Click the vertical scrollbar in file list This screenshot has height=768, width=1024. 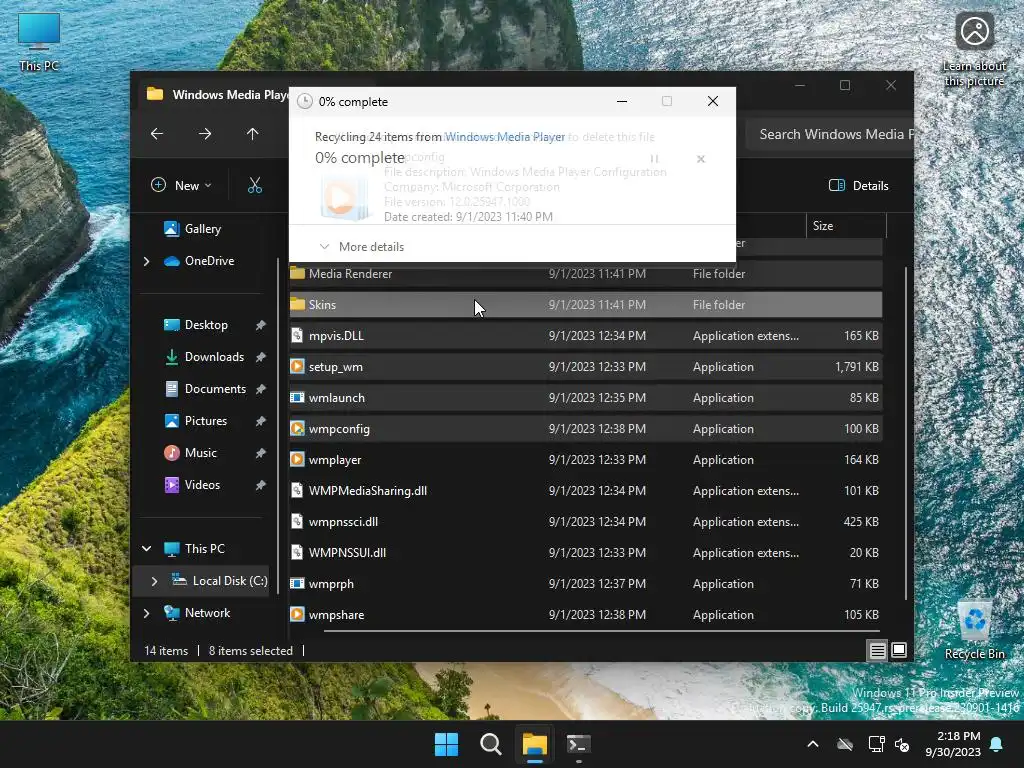tap(906, 432)
